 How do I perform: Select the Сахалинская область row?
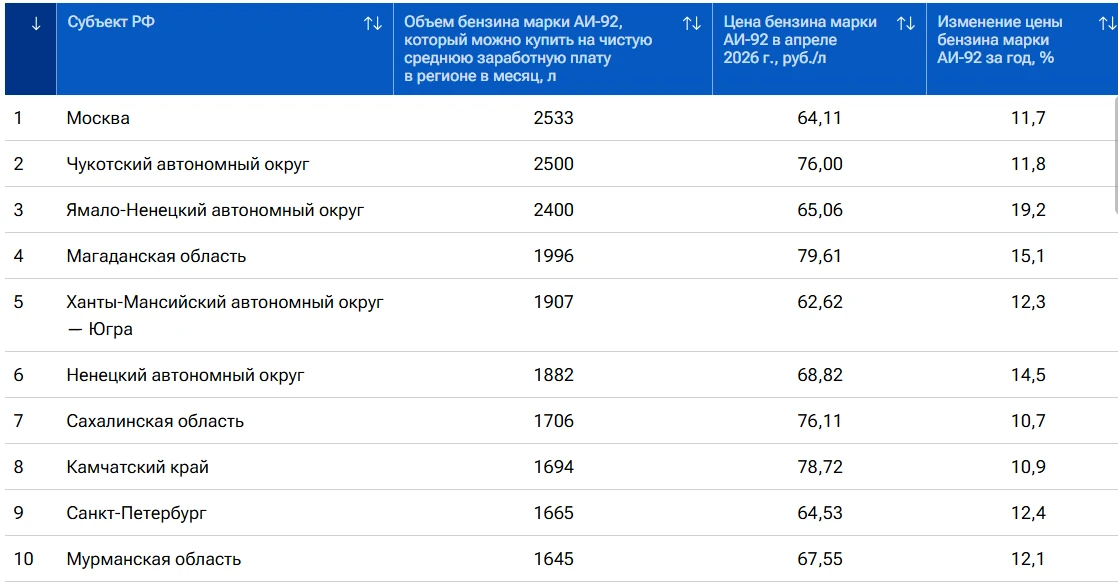pos(561,421)
